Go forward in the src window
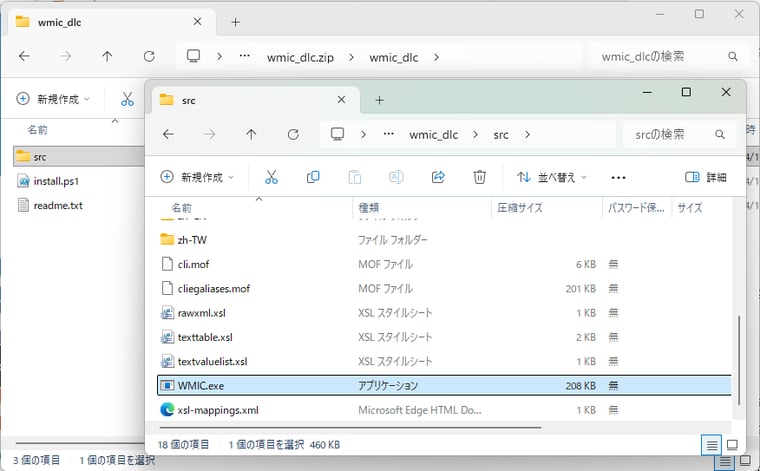760x471 pixels. tap(209, 134)
